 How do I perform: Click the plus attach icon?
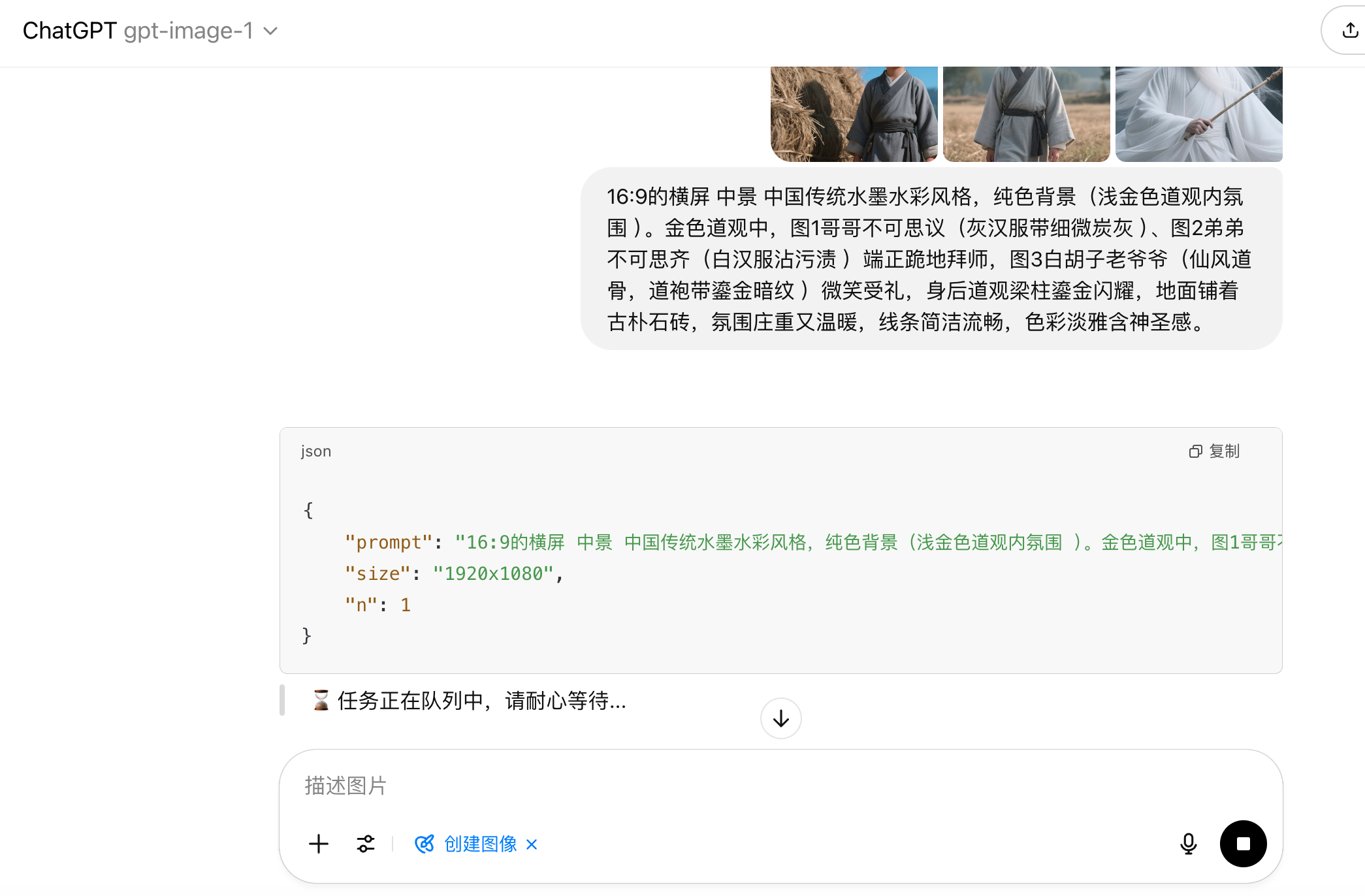319,844
